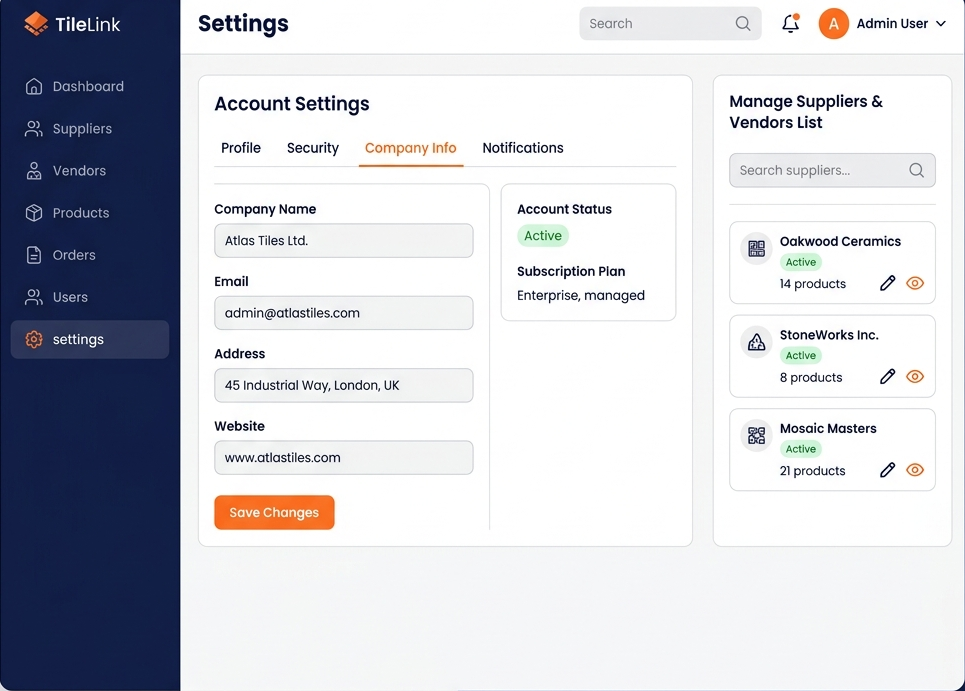
Task: View Oakwood Ceramics via eye icon
Action: click(915, 283)
